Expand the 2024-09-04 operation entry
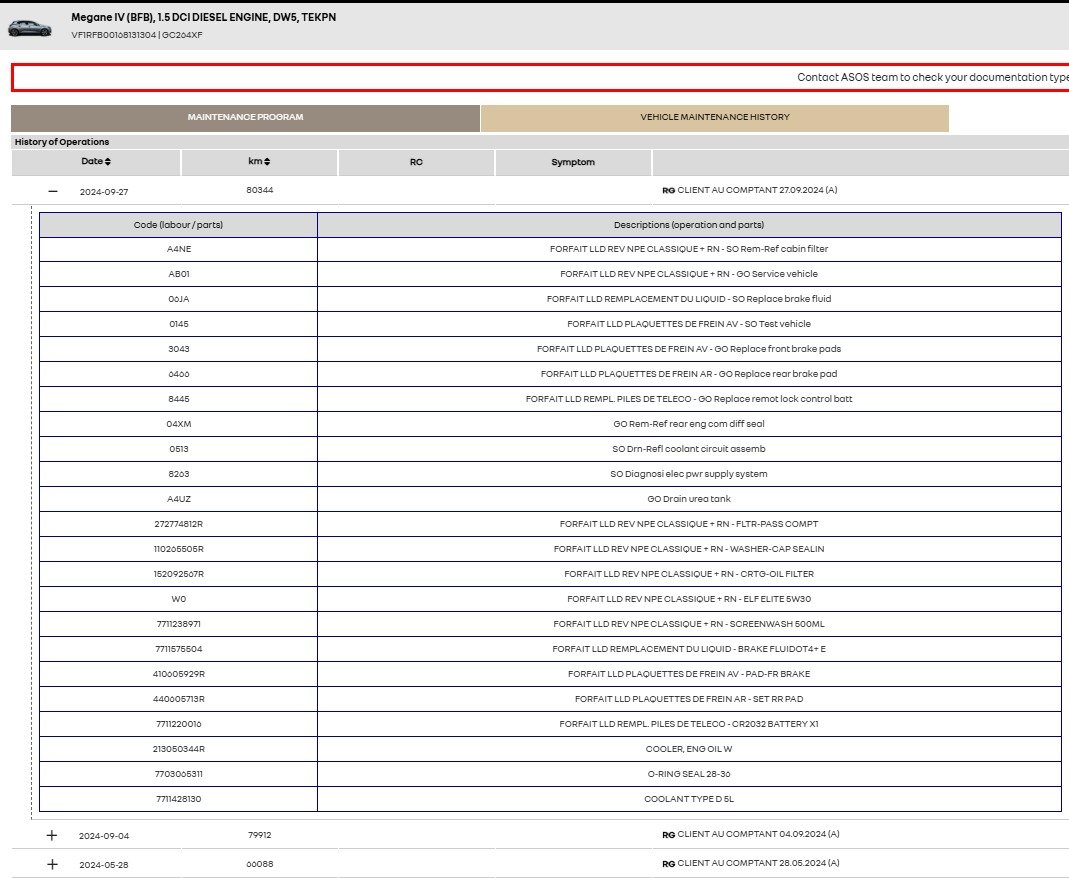The image size is (1069, 878). click(x=52, y=835)
